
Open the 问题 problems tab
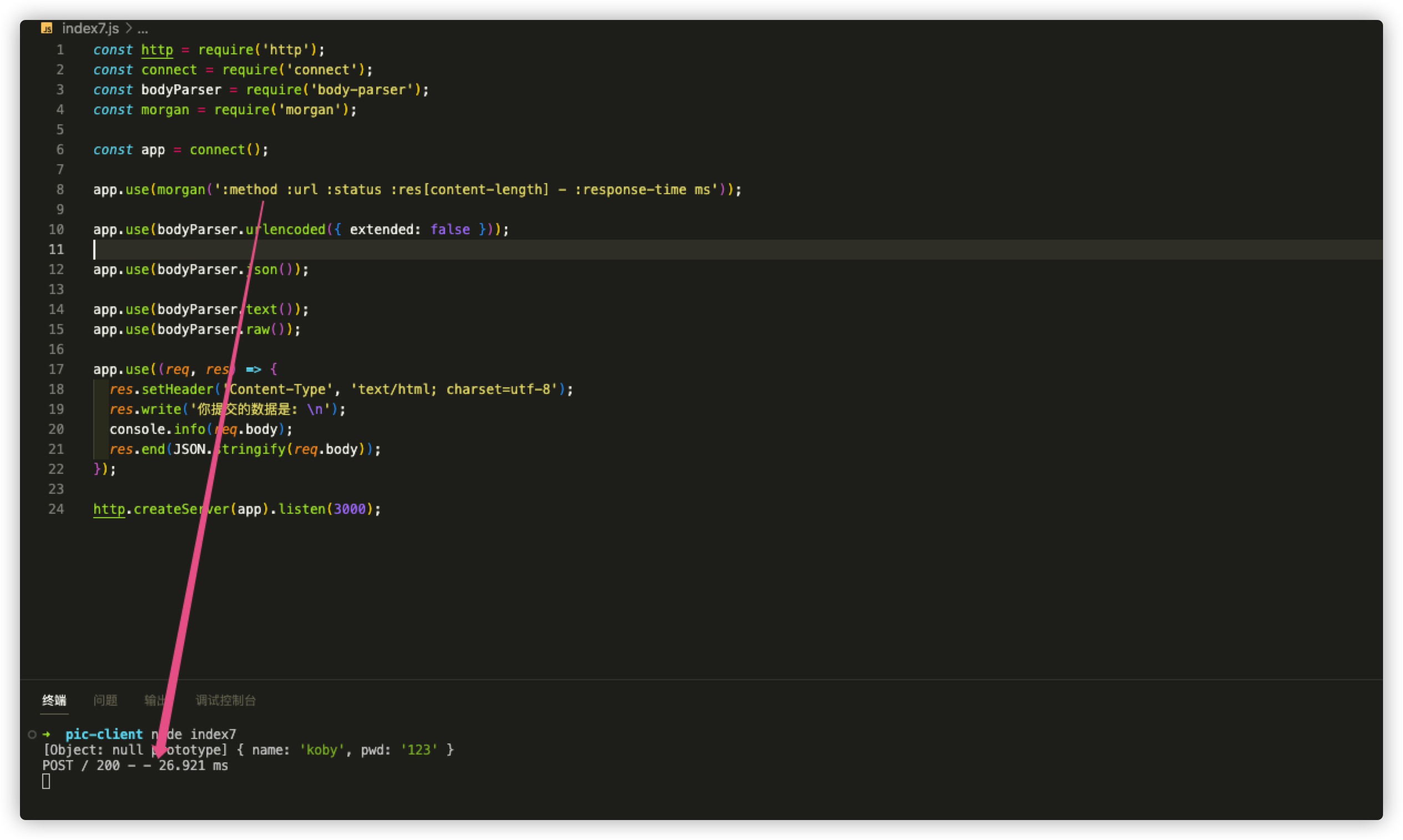(x=105, y=700)
